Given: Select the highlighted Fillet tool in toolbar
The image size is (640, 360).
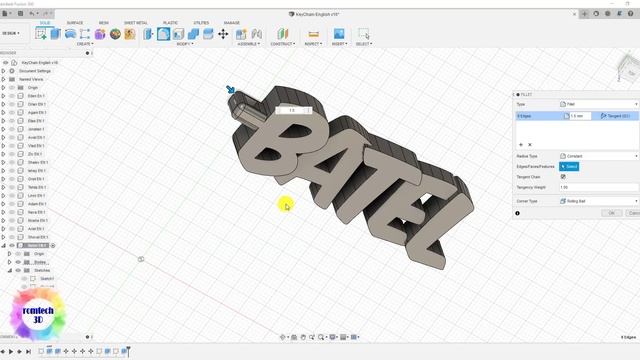Looking at the screenshot, I should [163, 34].
